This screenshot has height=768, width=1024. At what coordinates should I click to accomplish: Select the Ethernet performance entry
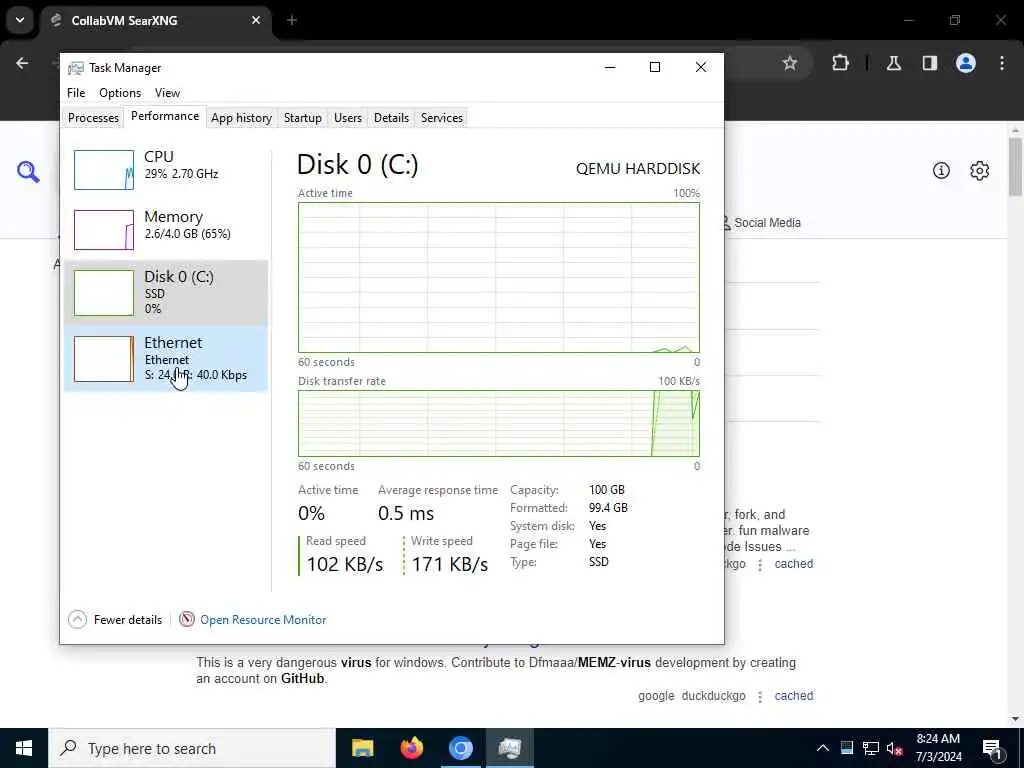click(166, 359)
